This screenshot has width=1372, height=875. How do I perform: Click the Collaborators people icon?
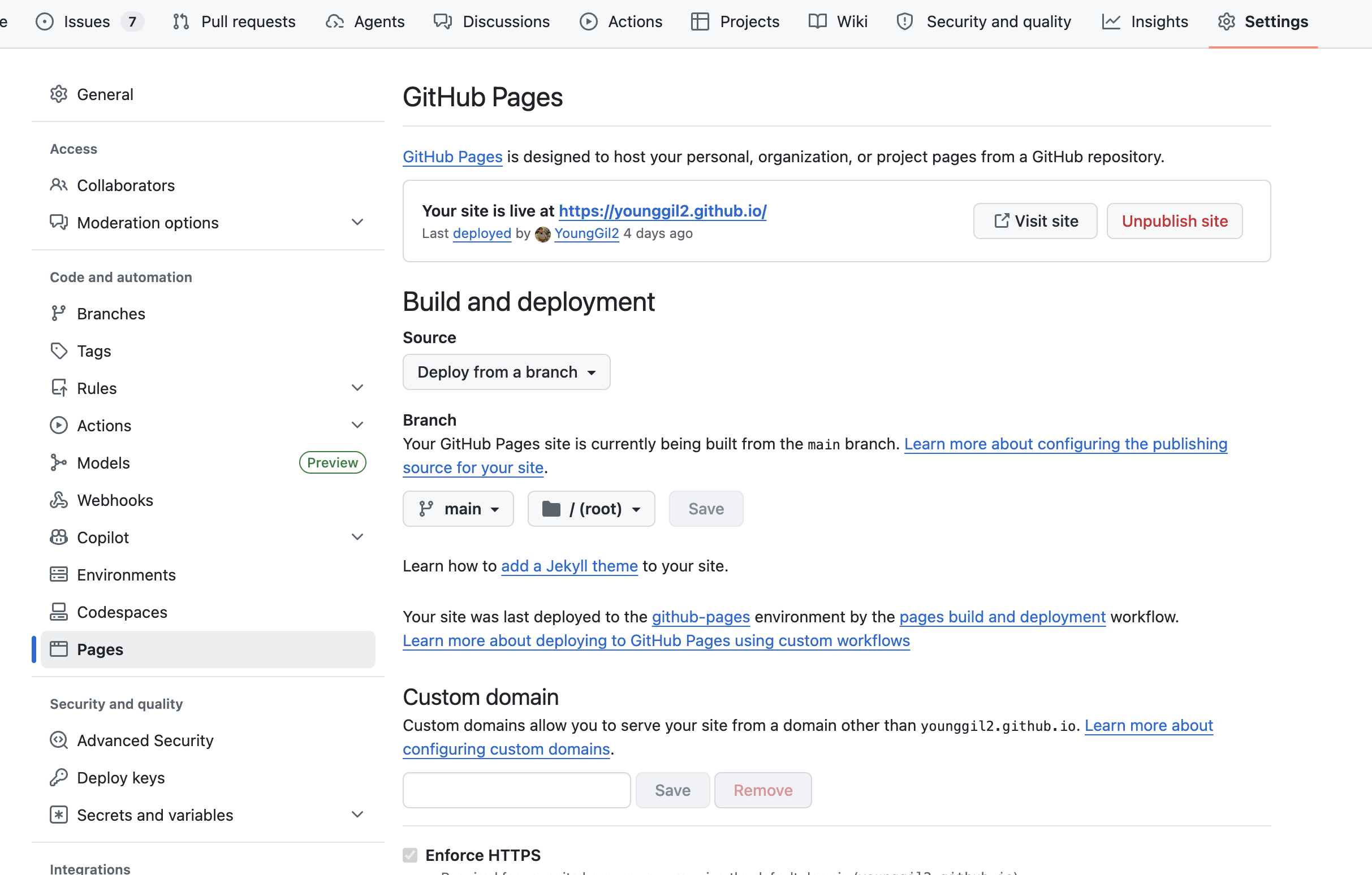pos(59,185)
